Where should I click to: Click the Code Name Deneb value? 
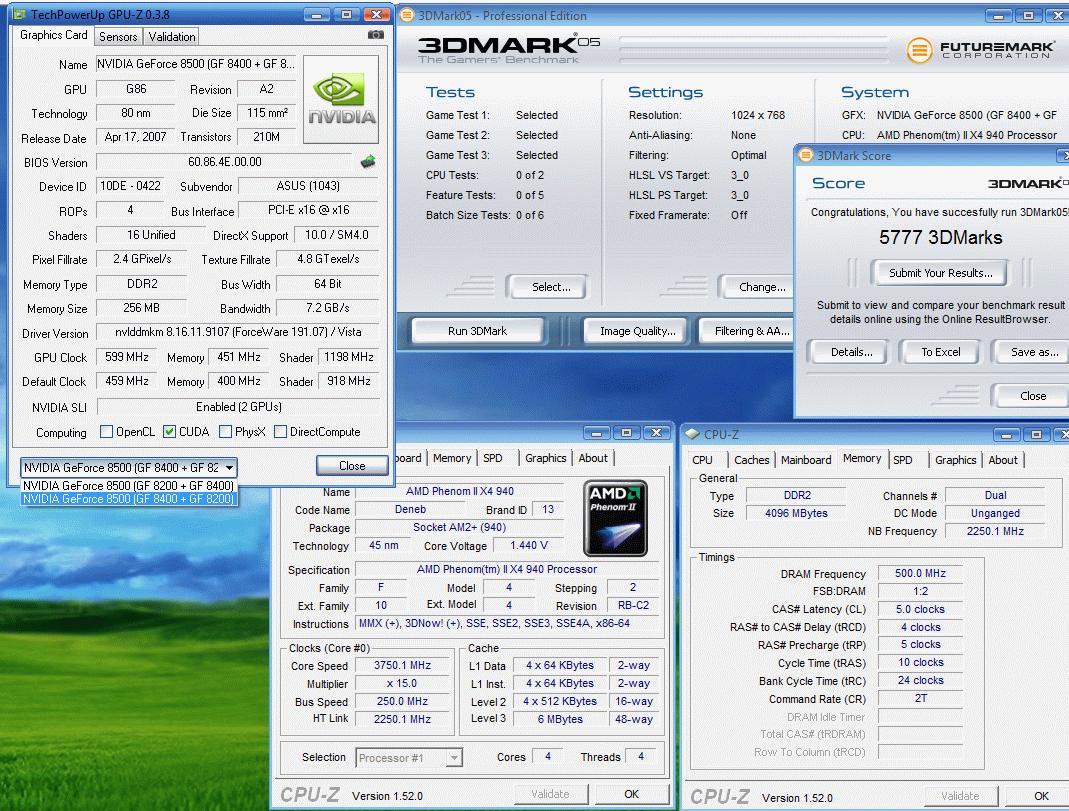(410, 509)
